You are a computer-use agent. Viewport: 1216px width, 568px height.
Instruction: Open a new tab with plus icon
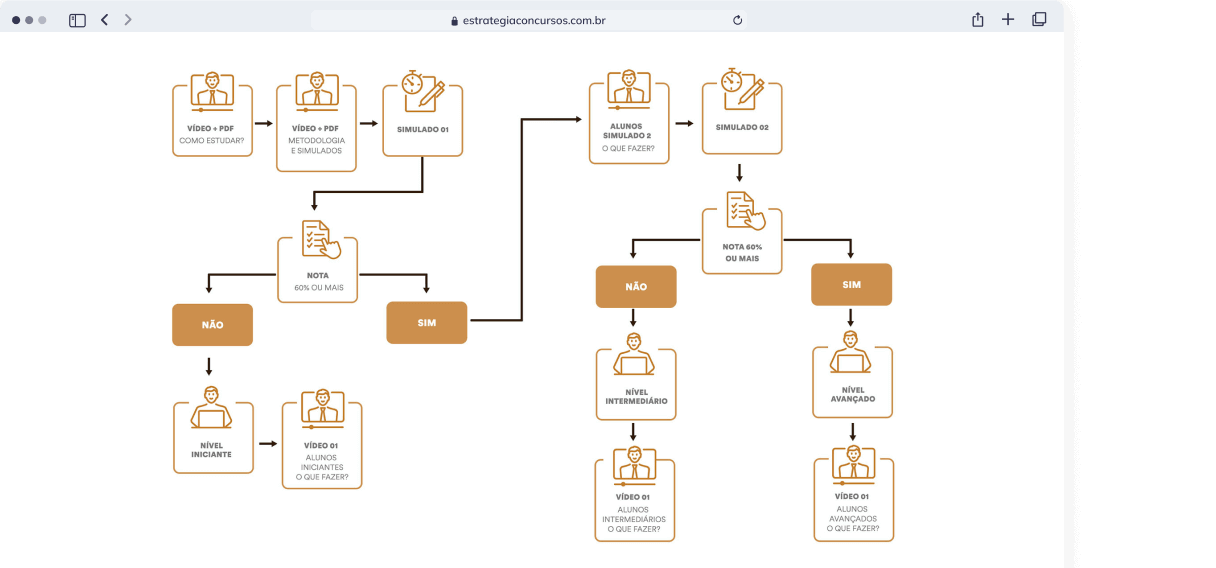[x=1008, y=20]
